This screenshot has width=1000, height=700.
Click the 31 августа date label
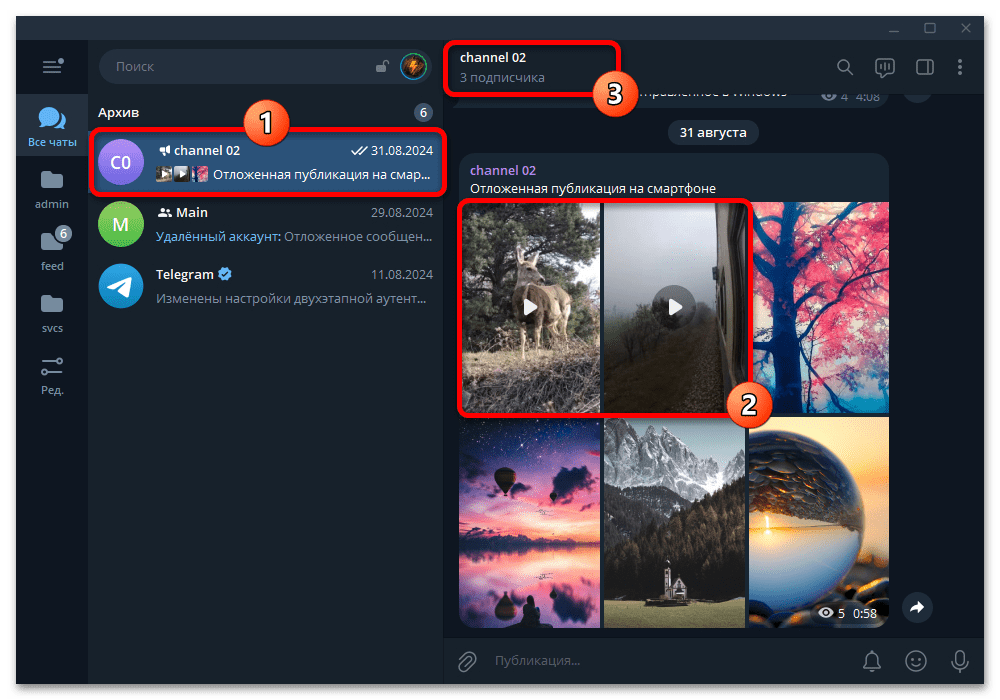coord(712,133)
